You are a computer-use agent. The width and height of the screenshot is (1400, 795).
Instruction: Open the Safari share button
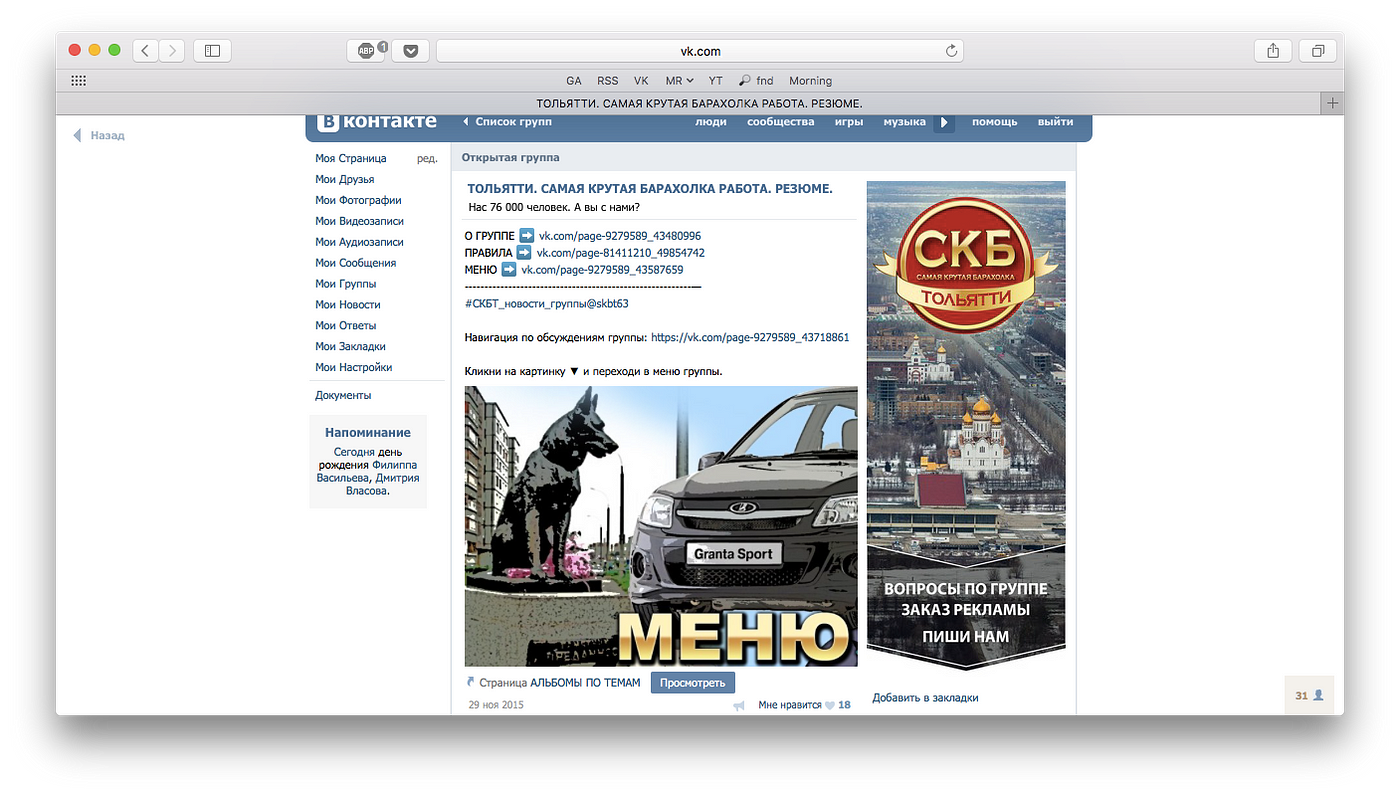tap(1273, 51)
